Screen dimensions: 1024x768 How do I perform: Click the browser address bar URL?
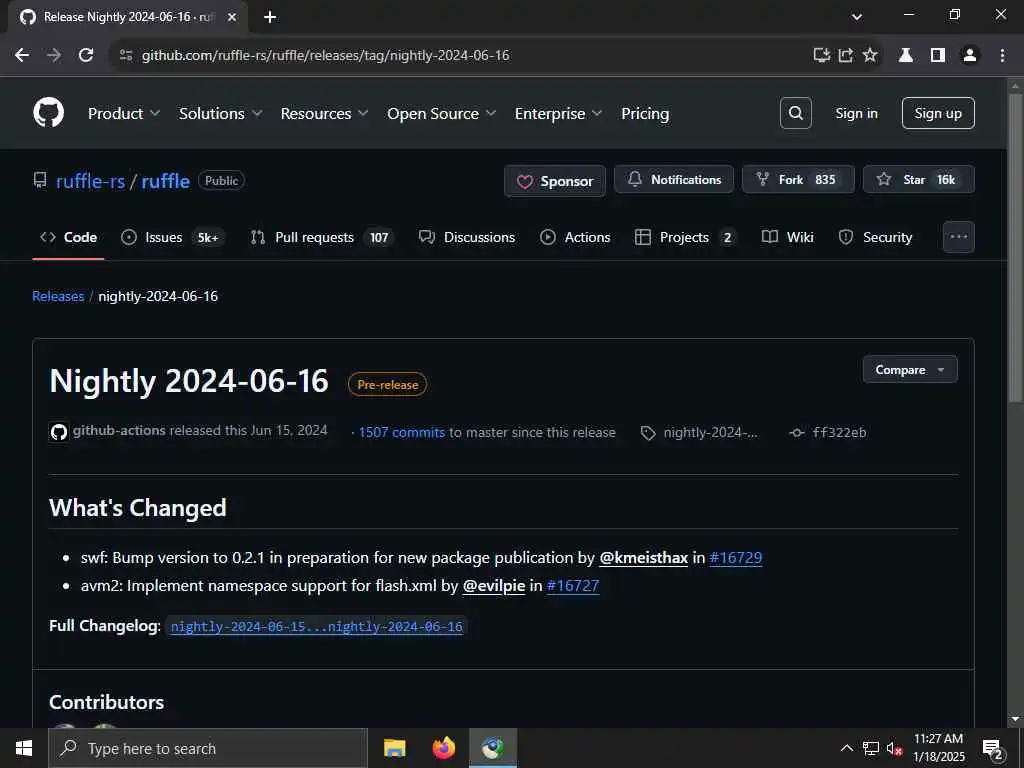[325, 55]
